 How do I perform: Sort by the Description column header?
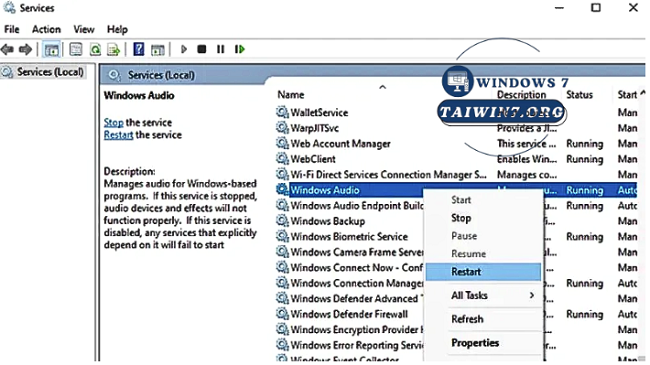(x=521, y=95)
